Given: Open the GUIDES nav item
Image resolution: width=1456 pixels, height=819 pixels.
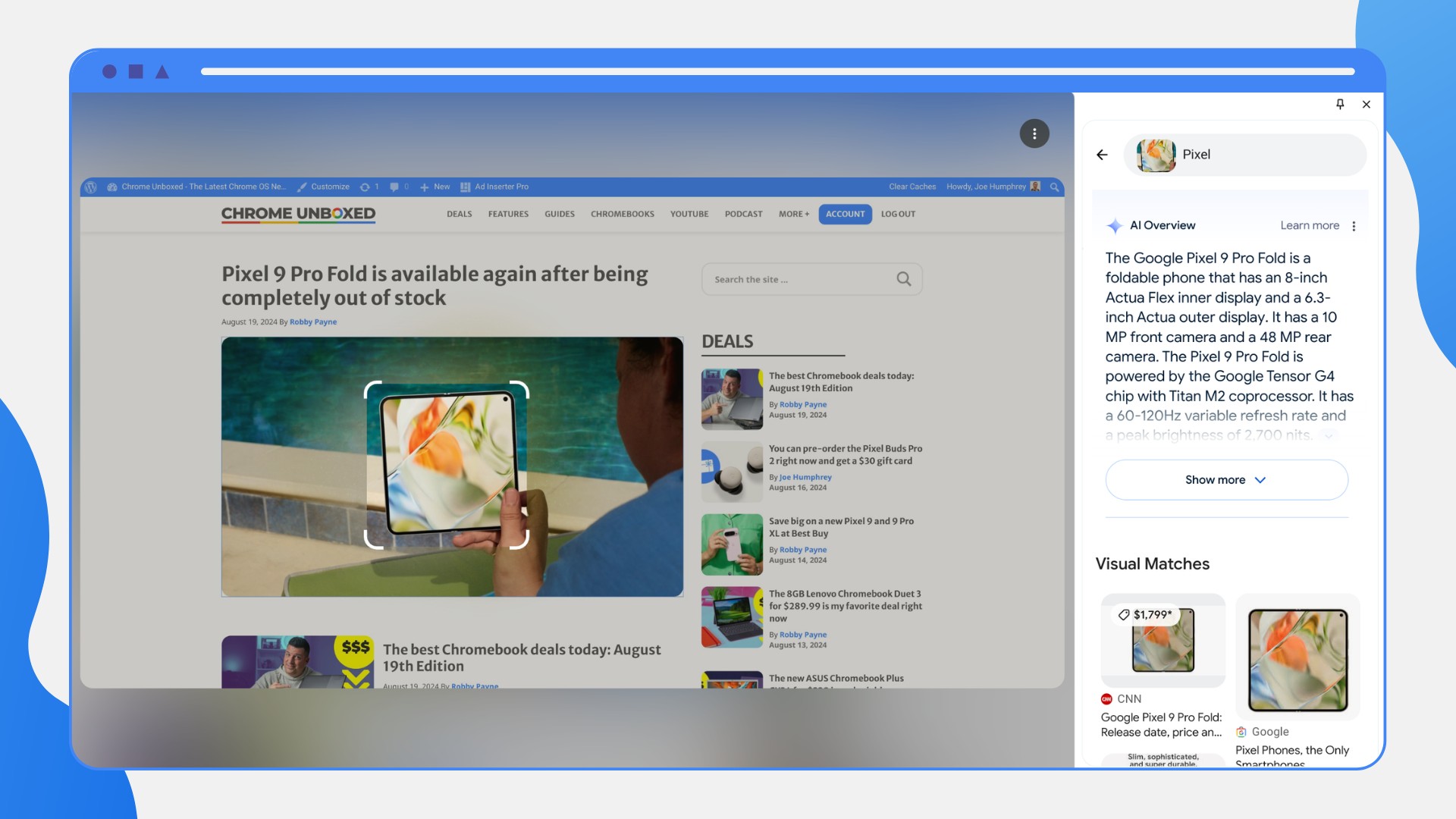Looking at the screenshot, I should [560, 214].
